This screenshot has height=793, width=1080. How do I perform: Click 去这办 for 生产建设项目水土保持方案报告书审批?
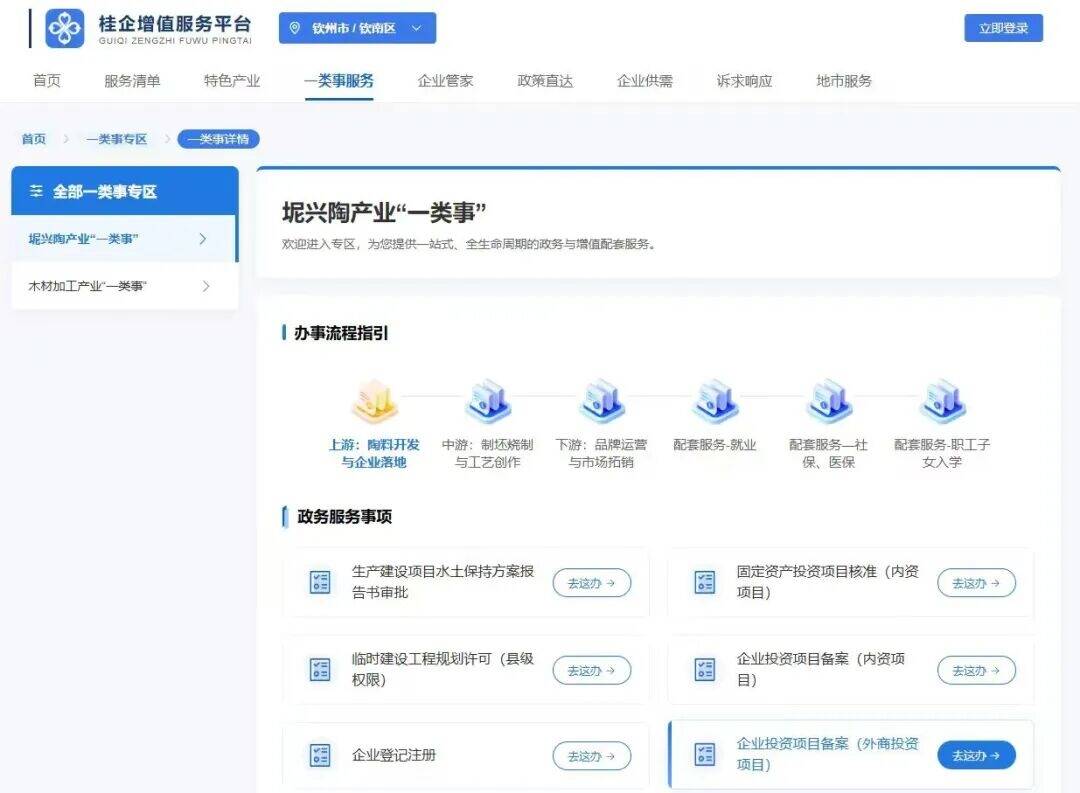pos(592,583)
